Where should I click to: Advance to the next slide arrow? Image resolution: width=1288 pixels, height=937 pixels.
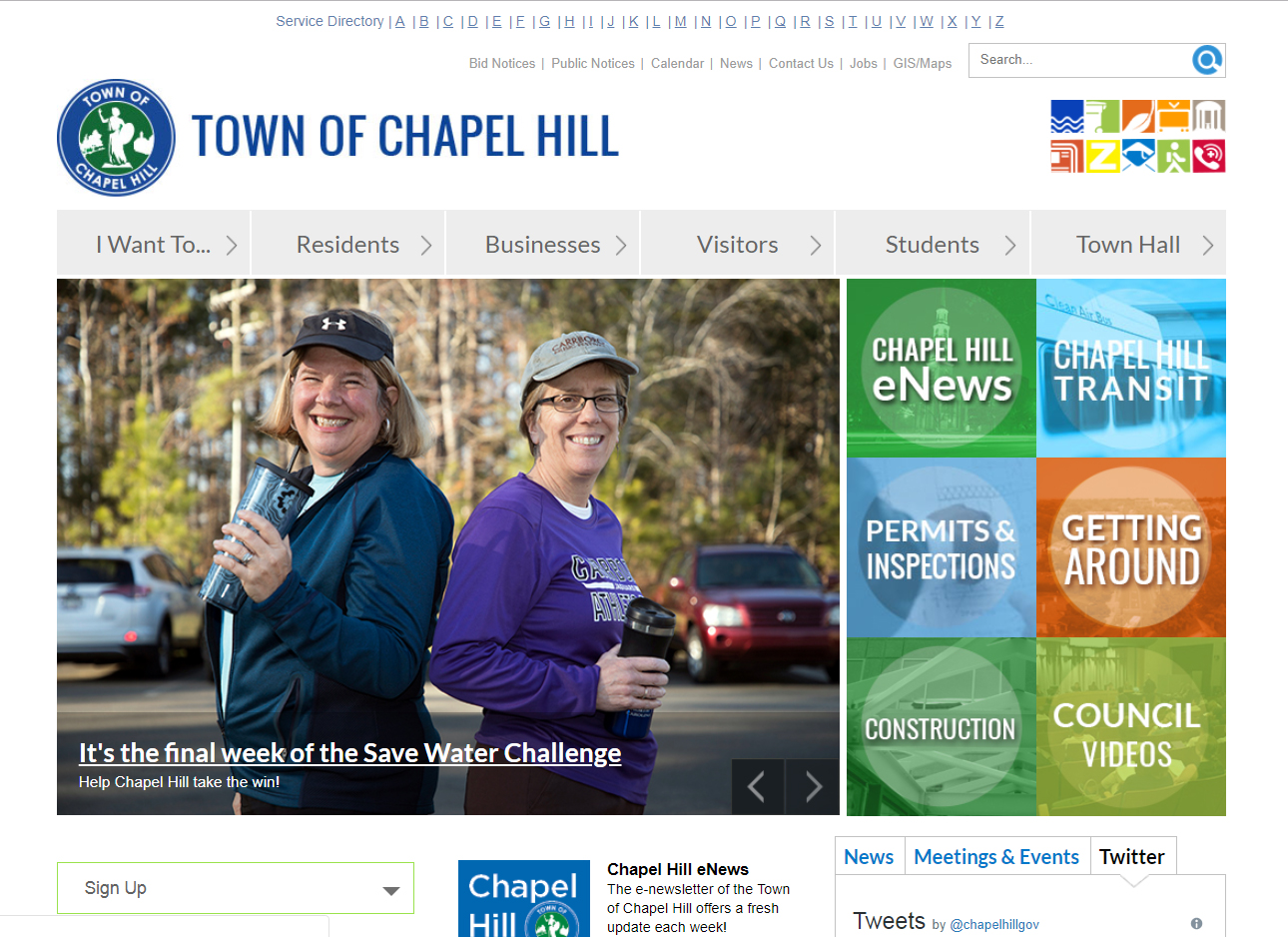[813, 787]
